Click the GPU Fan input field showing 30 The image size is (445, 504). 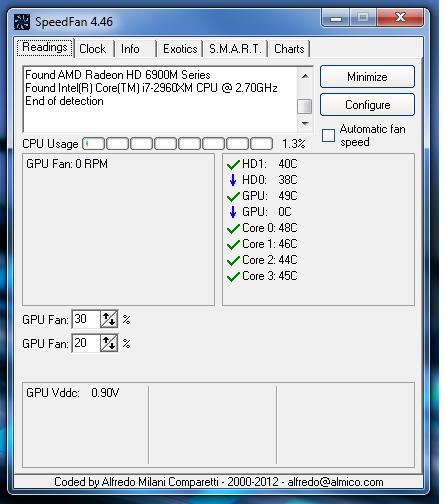[86, 319]
